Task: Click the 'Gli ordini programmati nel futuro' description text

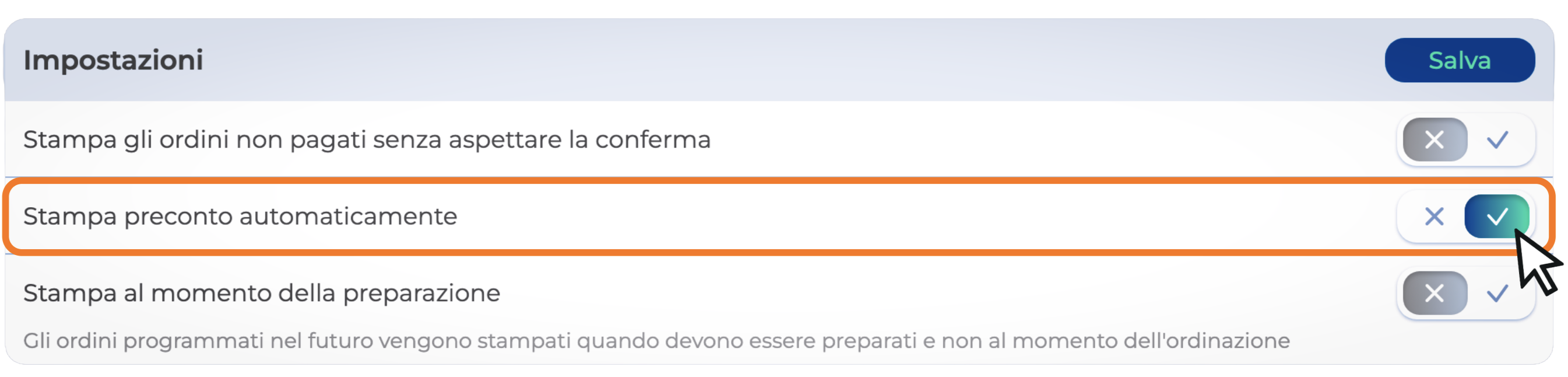Action: pos(656,341)
